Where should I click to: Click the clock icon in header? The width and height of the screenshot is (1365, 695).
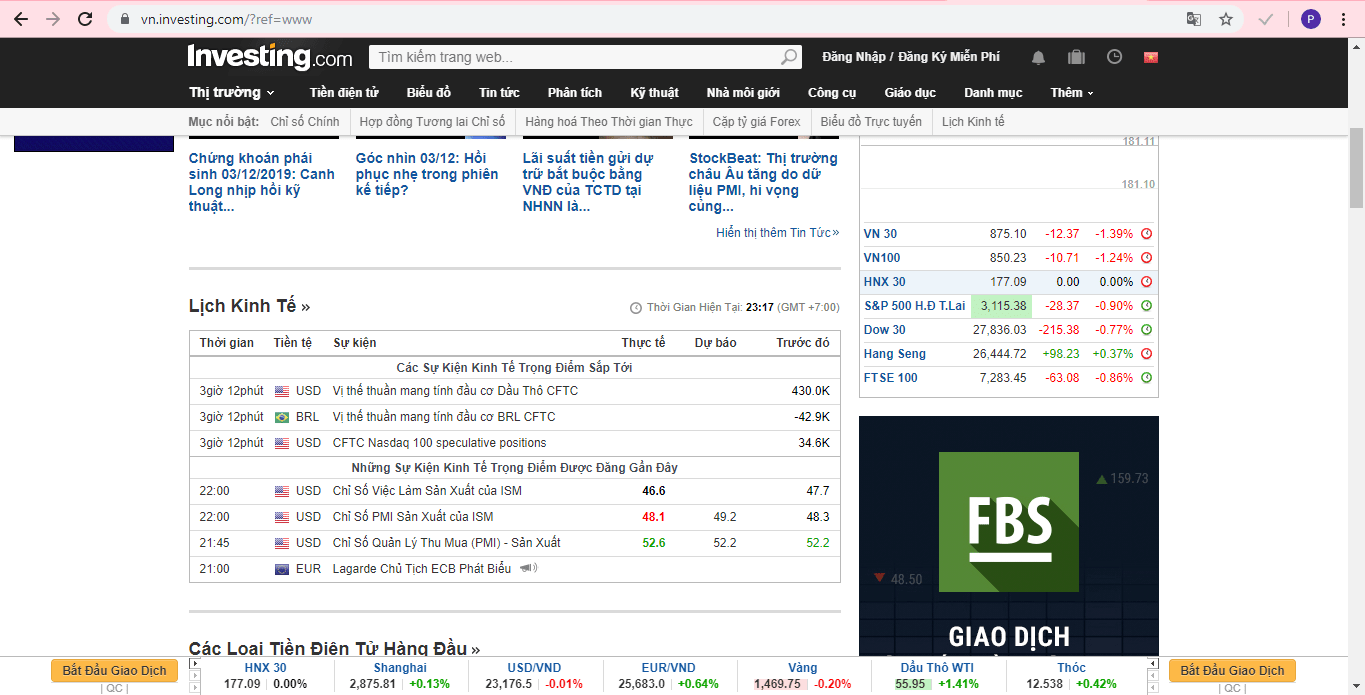[x=1114, y=57]
